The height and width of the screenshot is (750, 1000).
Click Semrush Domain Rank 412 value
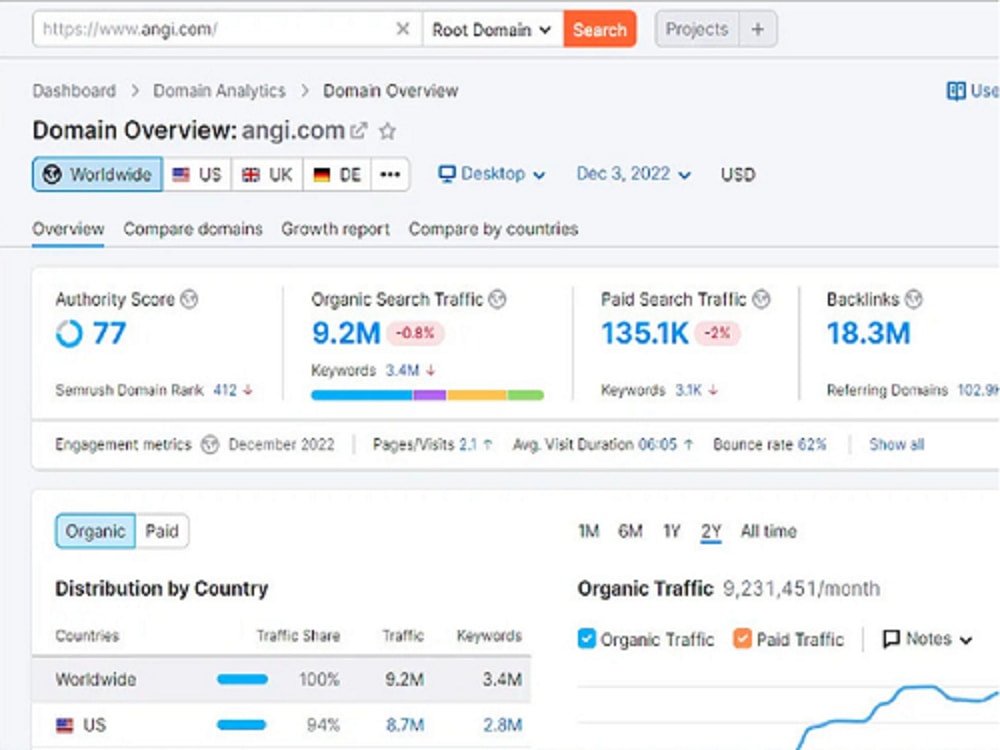[225, 390]
